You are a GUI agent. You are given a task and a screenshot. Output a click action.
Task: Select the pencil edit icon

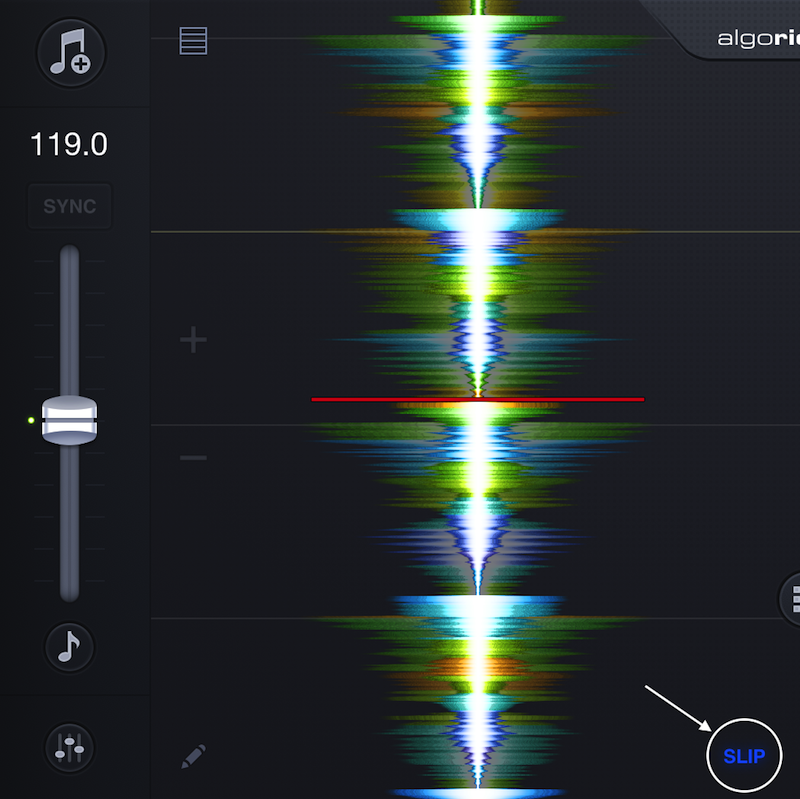pyautogui.click(x=193, y=757)
